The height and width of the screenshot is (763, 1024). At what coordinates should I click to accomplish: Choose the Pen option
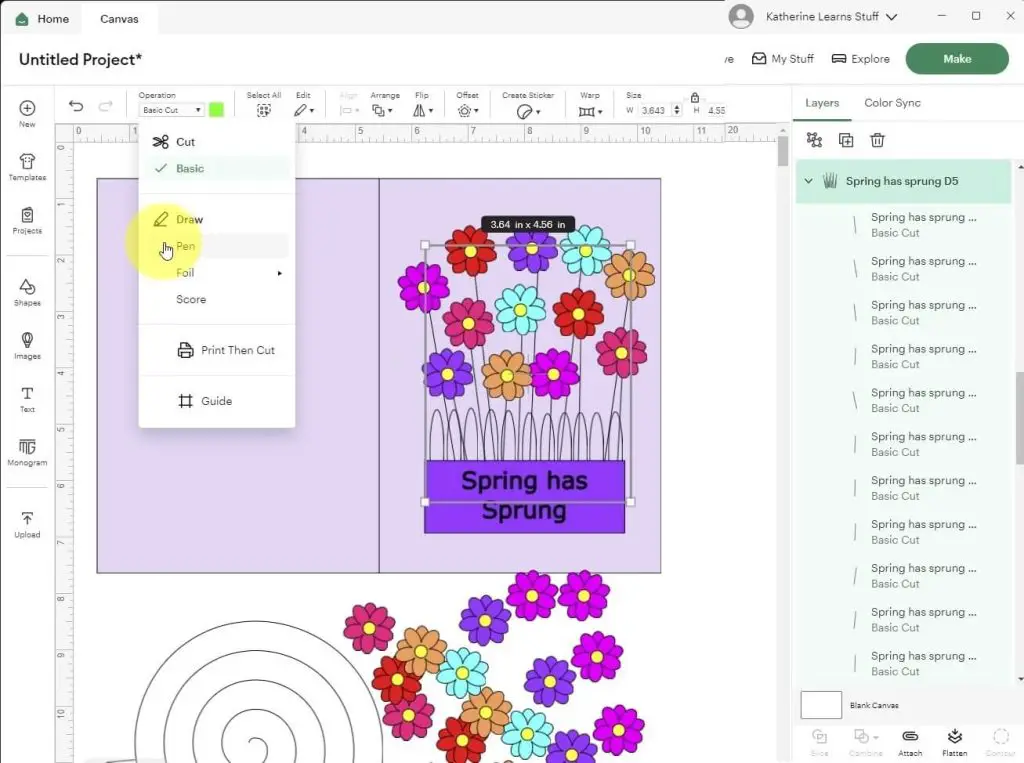(x=217, y=246)
